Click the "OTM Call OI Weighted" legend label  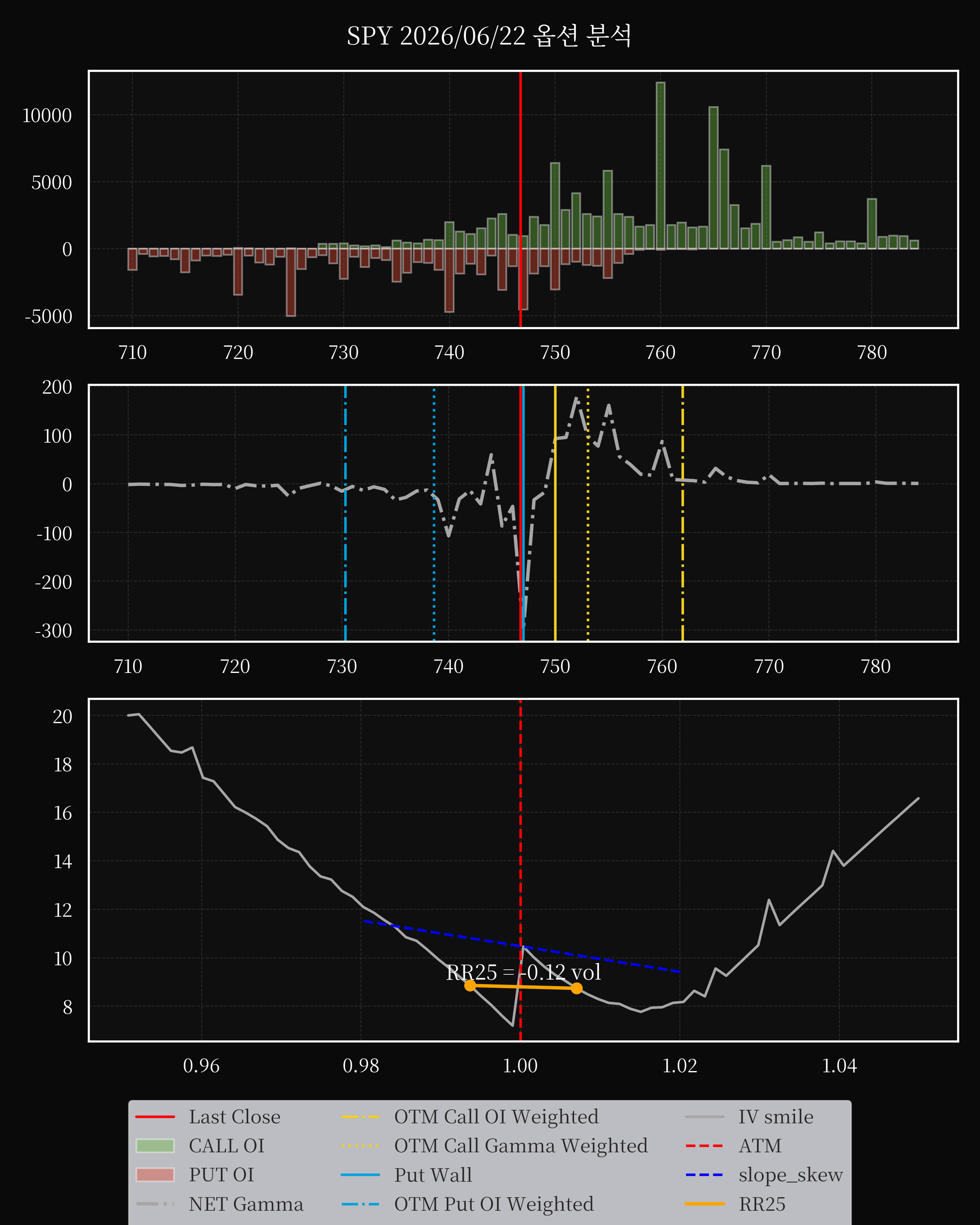point(496,1117)
